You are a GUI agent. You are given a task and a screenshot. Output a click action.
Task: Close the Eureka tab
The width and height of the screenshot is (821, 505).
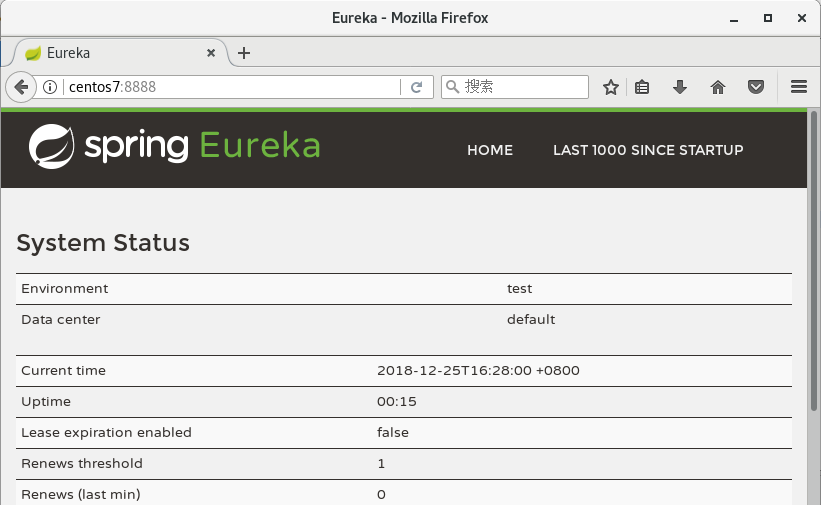tap(211, 53)
